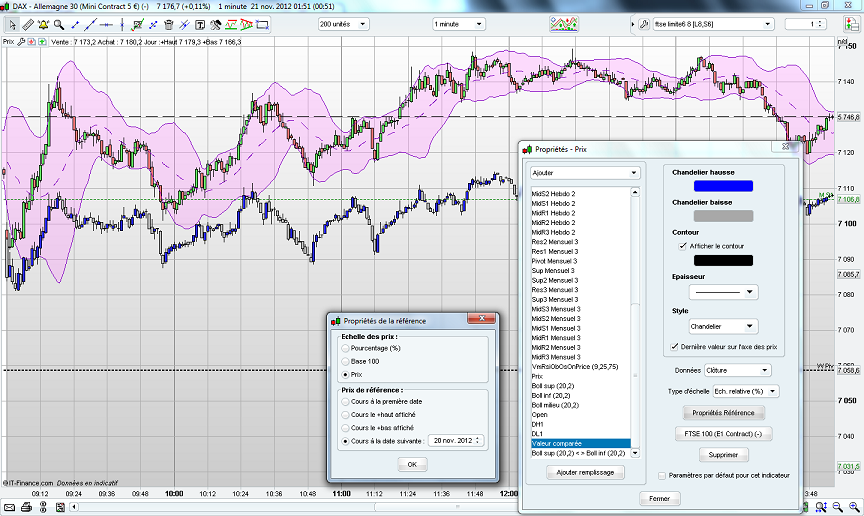Click the trash delete-objects icon

[168, 23]
